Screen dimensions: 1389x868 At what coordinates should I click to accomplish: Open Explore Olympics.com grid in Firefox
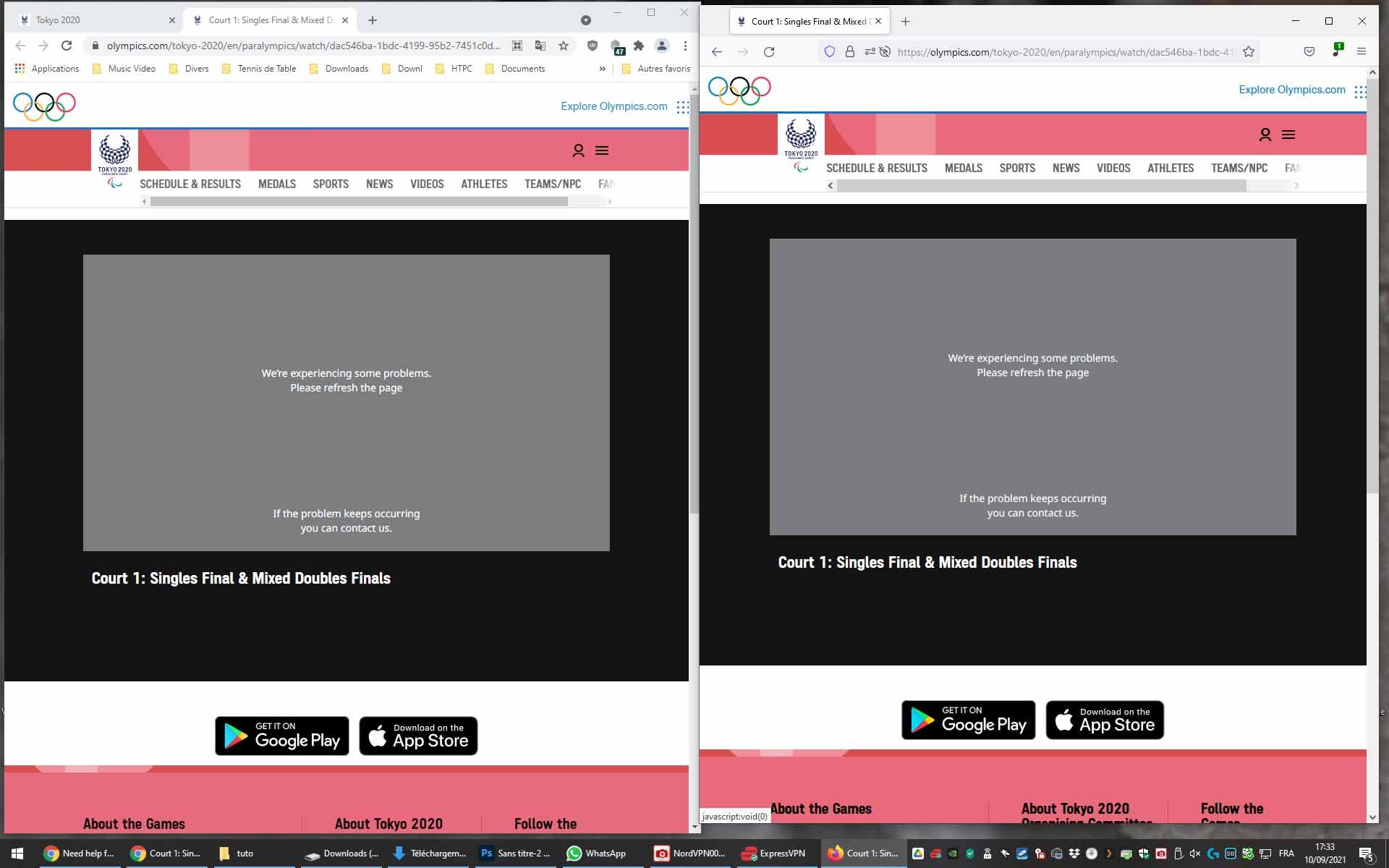pos(1361,91)
